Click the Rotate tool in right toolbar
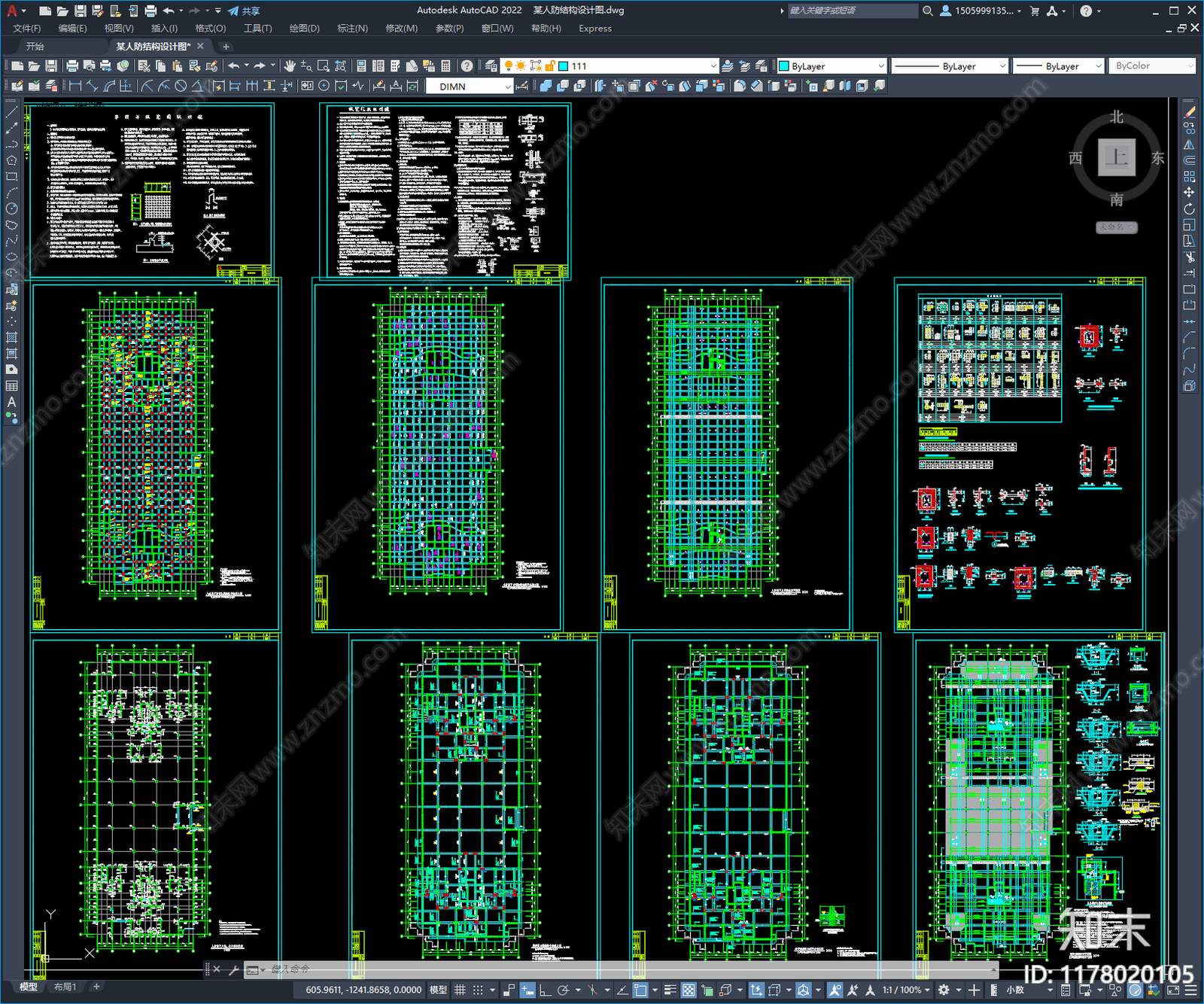1204x1004 pixels. click(x=1189, y=208)
